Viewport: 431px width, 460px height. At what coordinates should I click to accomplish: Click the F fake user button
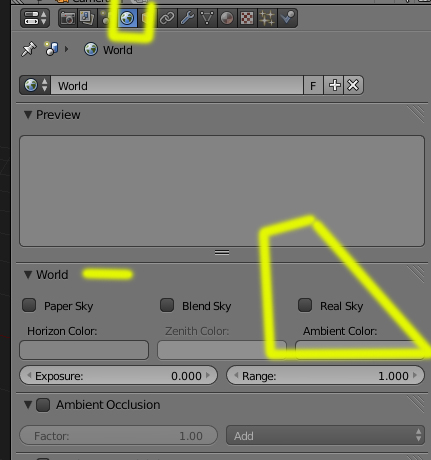(x=313, y=85)
